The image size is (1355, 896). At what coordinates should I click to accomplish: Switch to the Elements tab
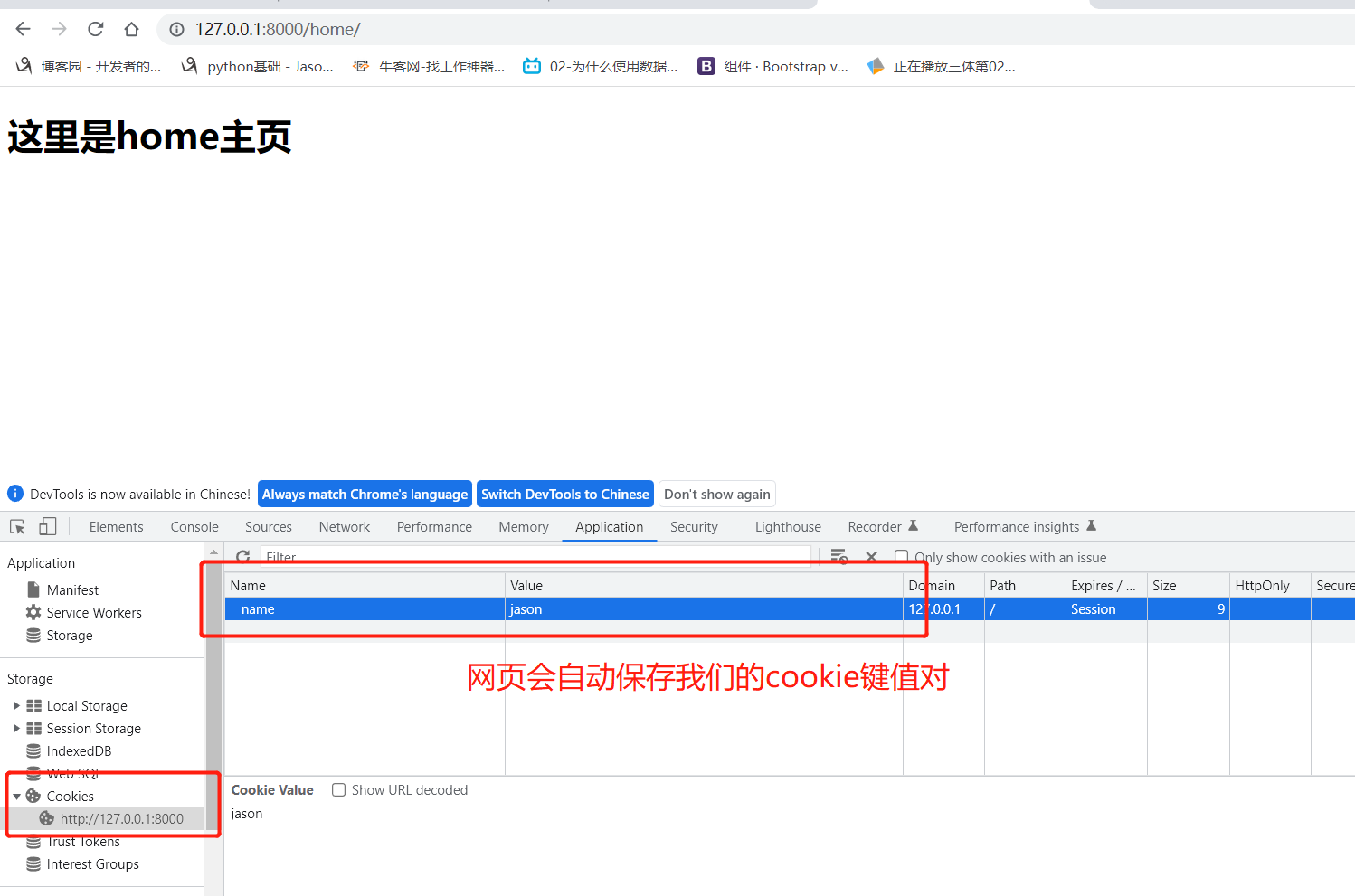click(117, 526)
